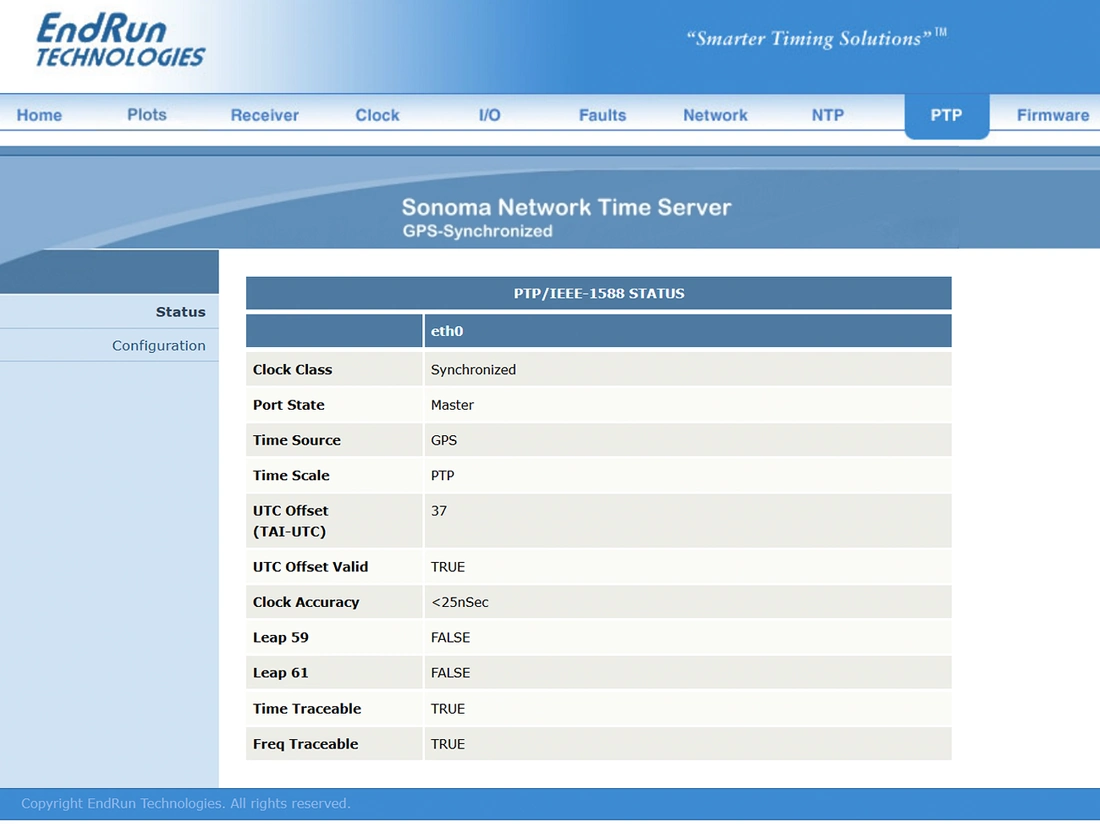
Task: Click the Leap 59 row label
Action: pos(281,637)
